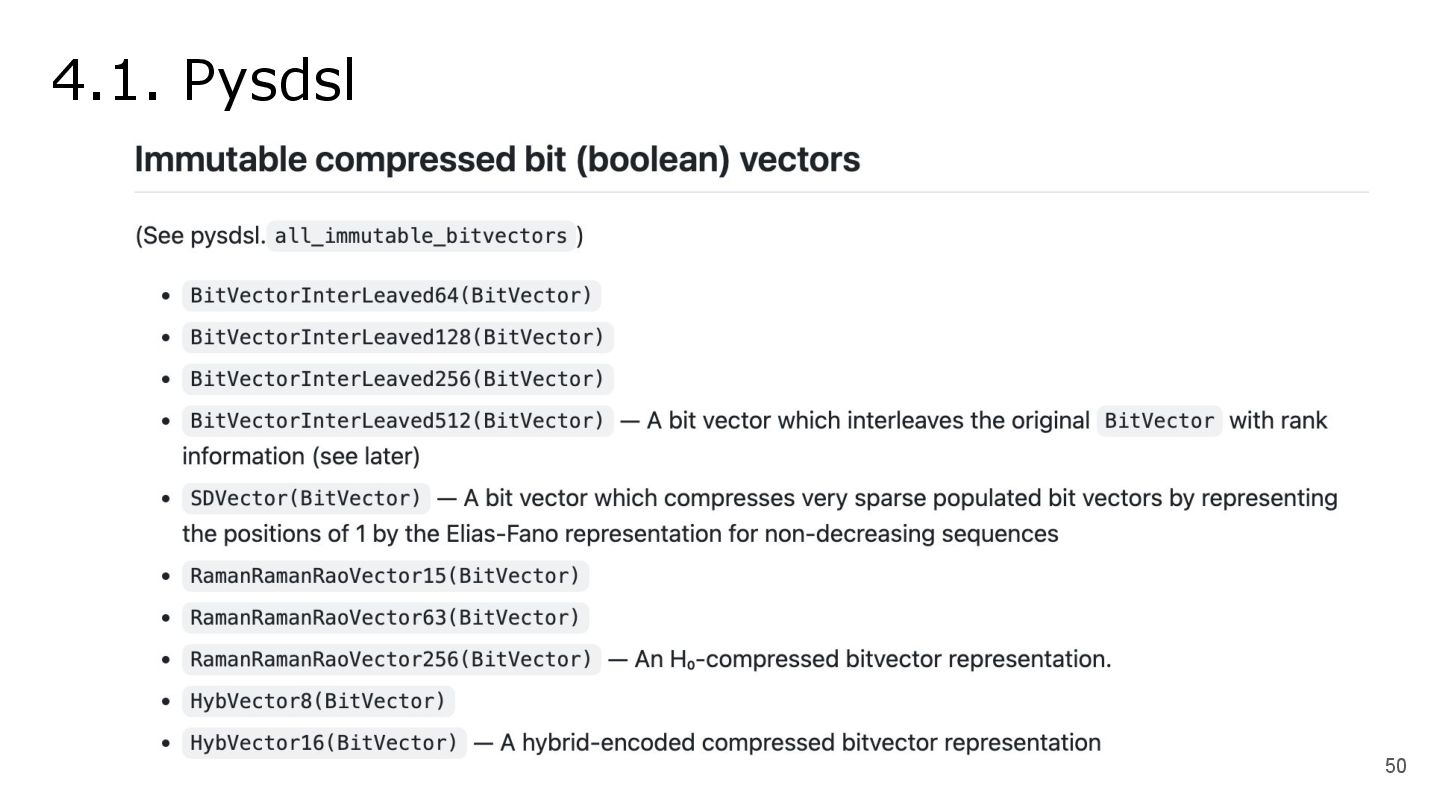Click the BitVectorInterLeaved256(BitVector) list item
Viewport: 1440px width, 810px height.
pyautogui.click(x=397, y=379)
